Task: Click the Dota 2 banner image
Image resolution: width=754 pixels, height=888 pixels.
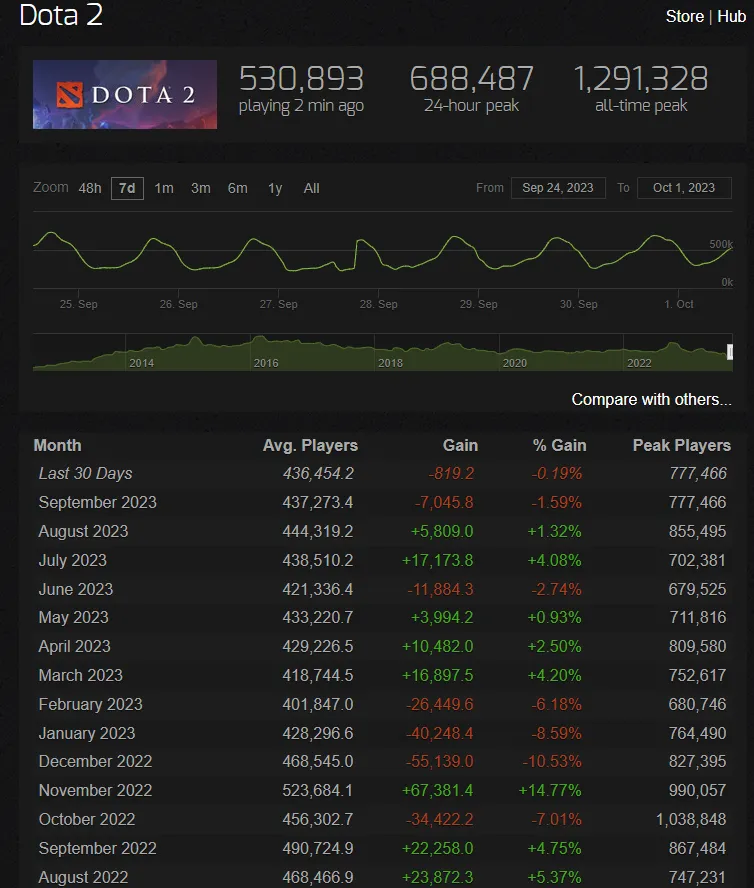Action: coord(125,95)
